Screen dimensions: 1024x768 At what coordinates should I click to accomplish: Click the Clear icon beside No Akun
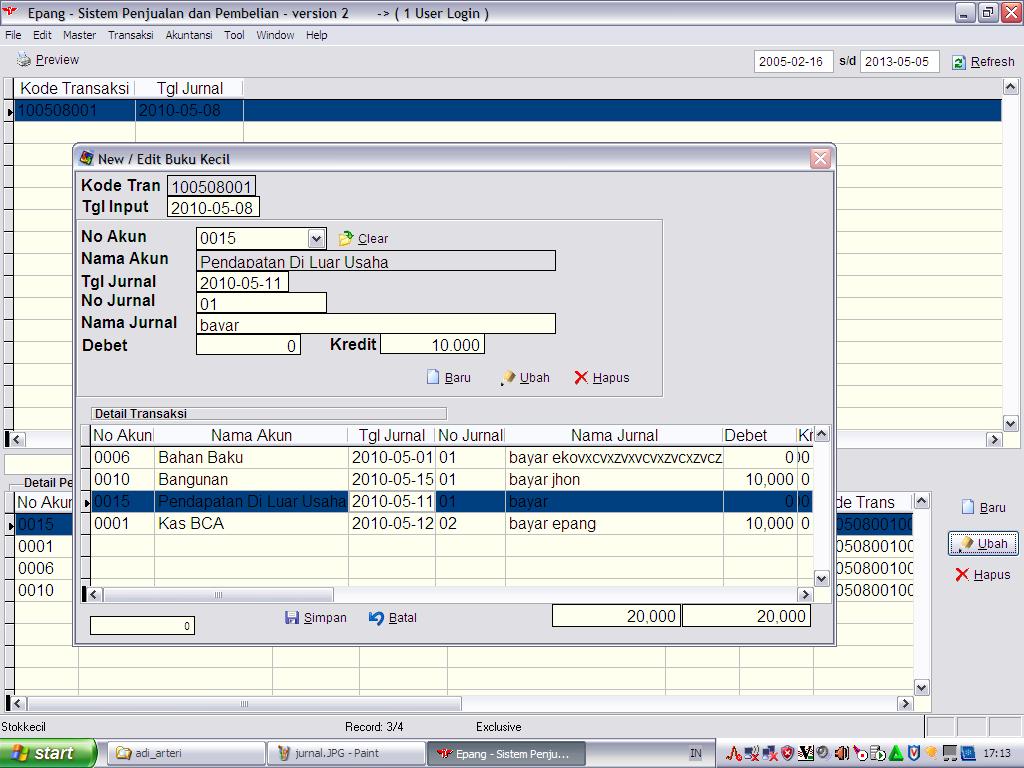[x=346, y=238]
